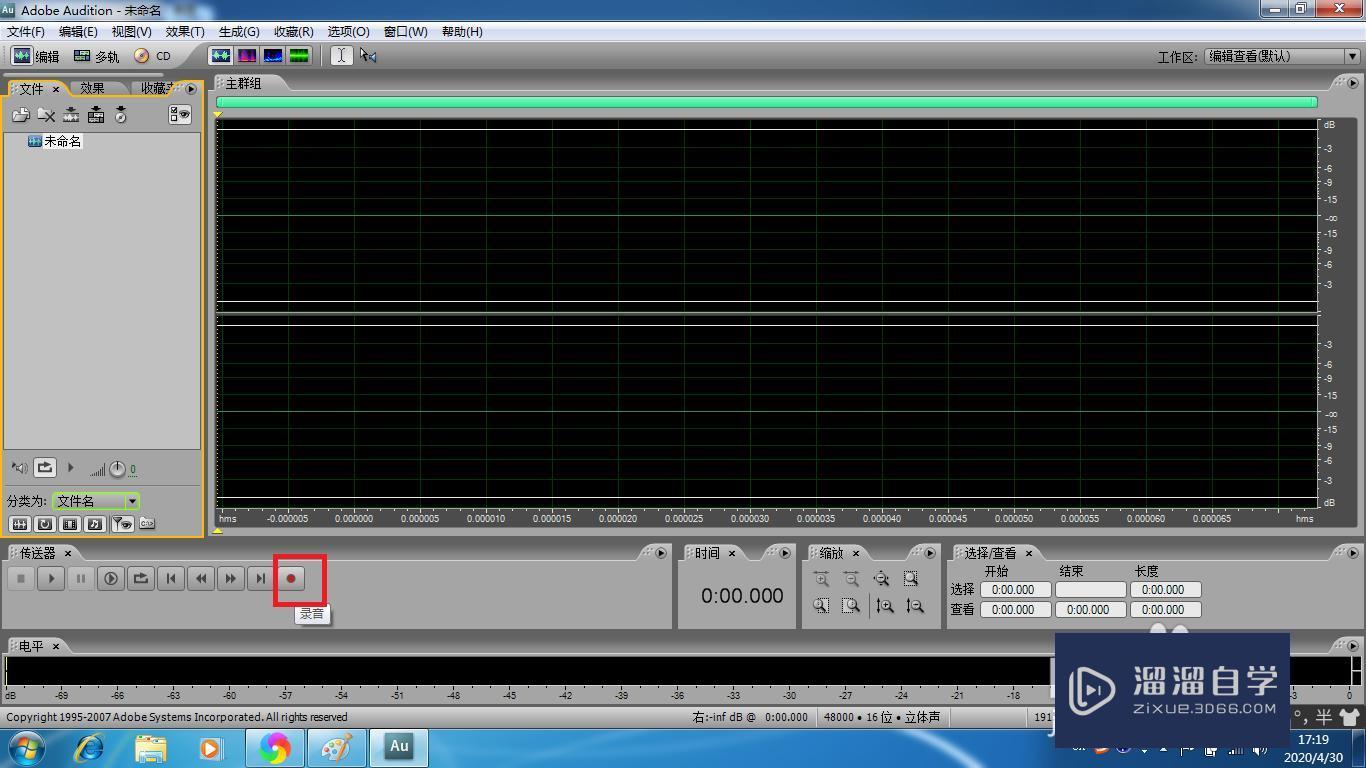Click zoom to left edge of selection
1366x768 pixels.
821,606
